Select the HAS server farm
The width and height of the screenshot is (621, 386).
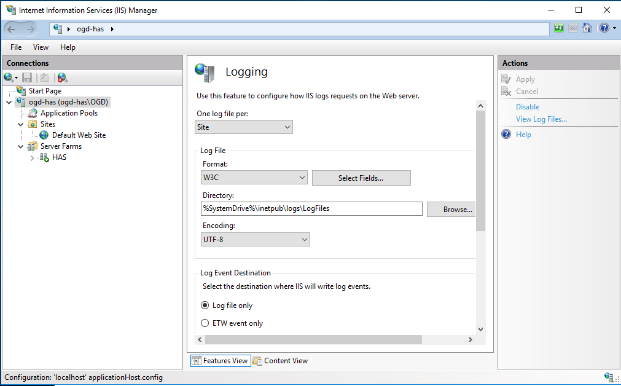click(59, 158)
